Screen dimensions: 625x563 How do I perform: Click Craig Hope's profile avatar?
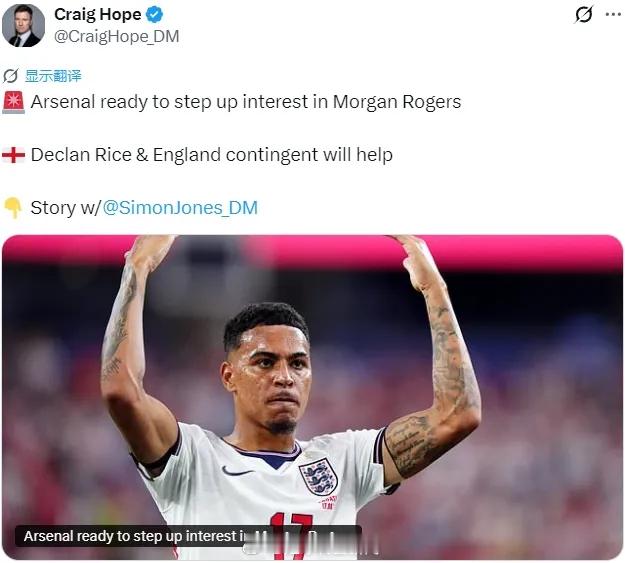pyautogui.click(x=23, y=26)
